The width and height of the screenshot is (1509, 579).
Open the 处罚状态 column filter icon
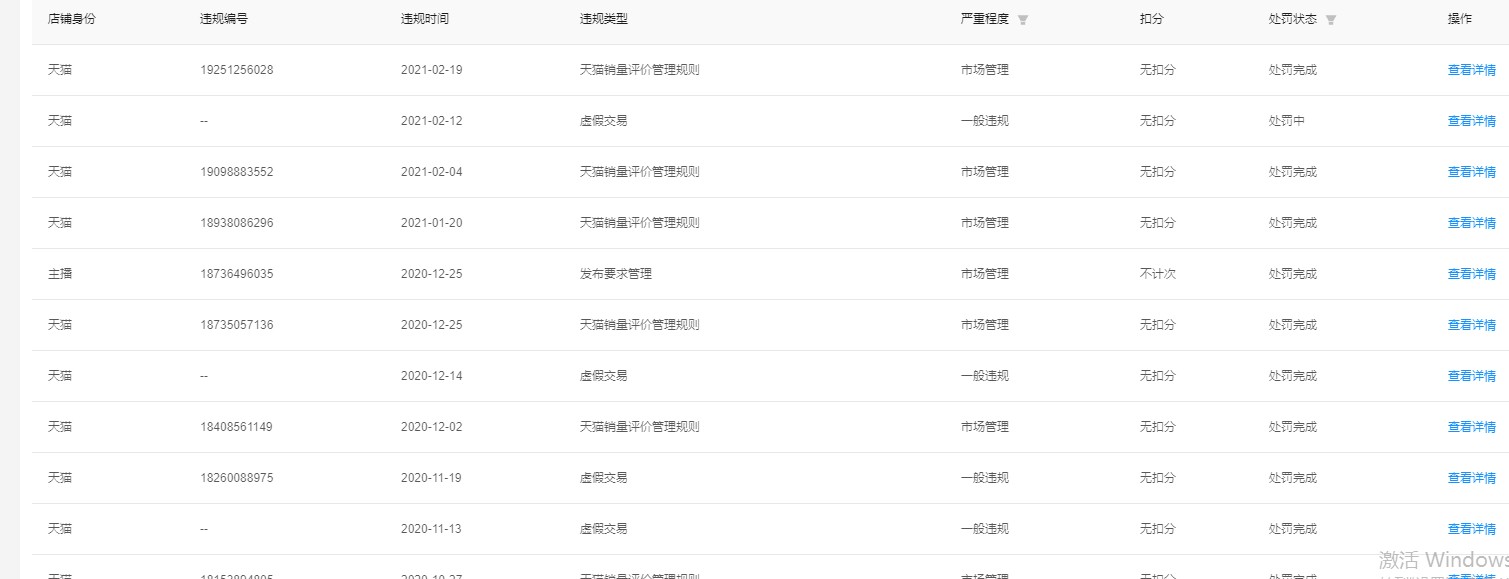tap(1331, 20)
